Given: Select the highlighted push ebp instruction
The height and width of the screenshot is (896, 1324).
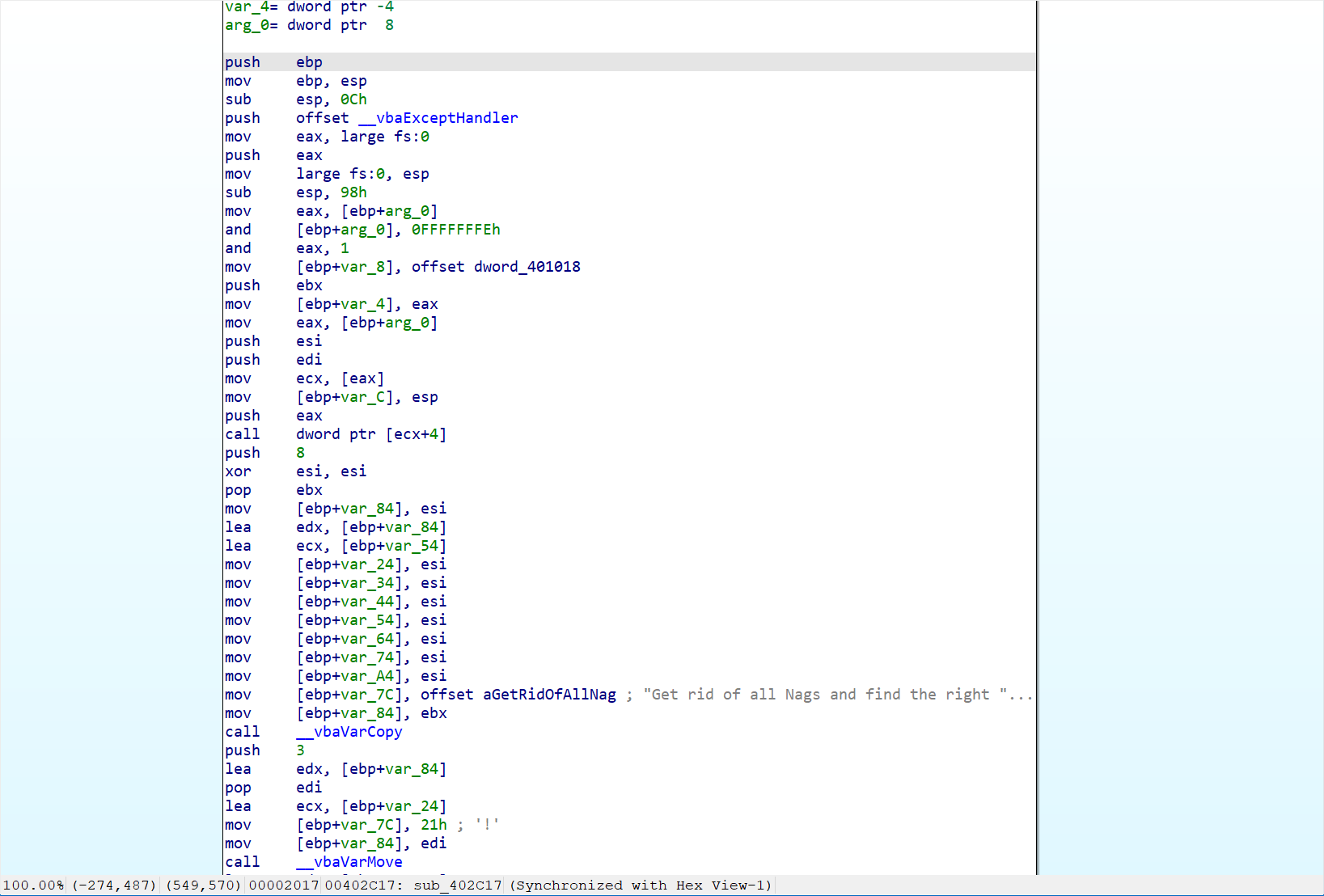Looking at the screenshot, I should 273,62.
